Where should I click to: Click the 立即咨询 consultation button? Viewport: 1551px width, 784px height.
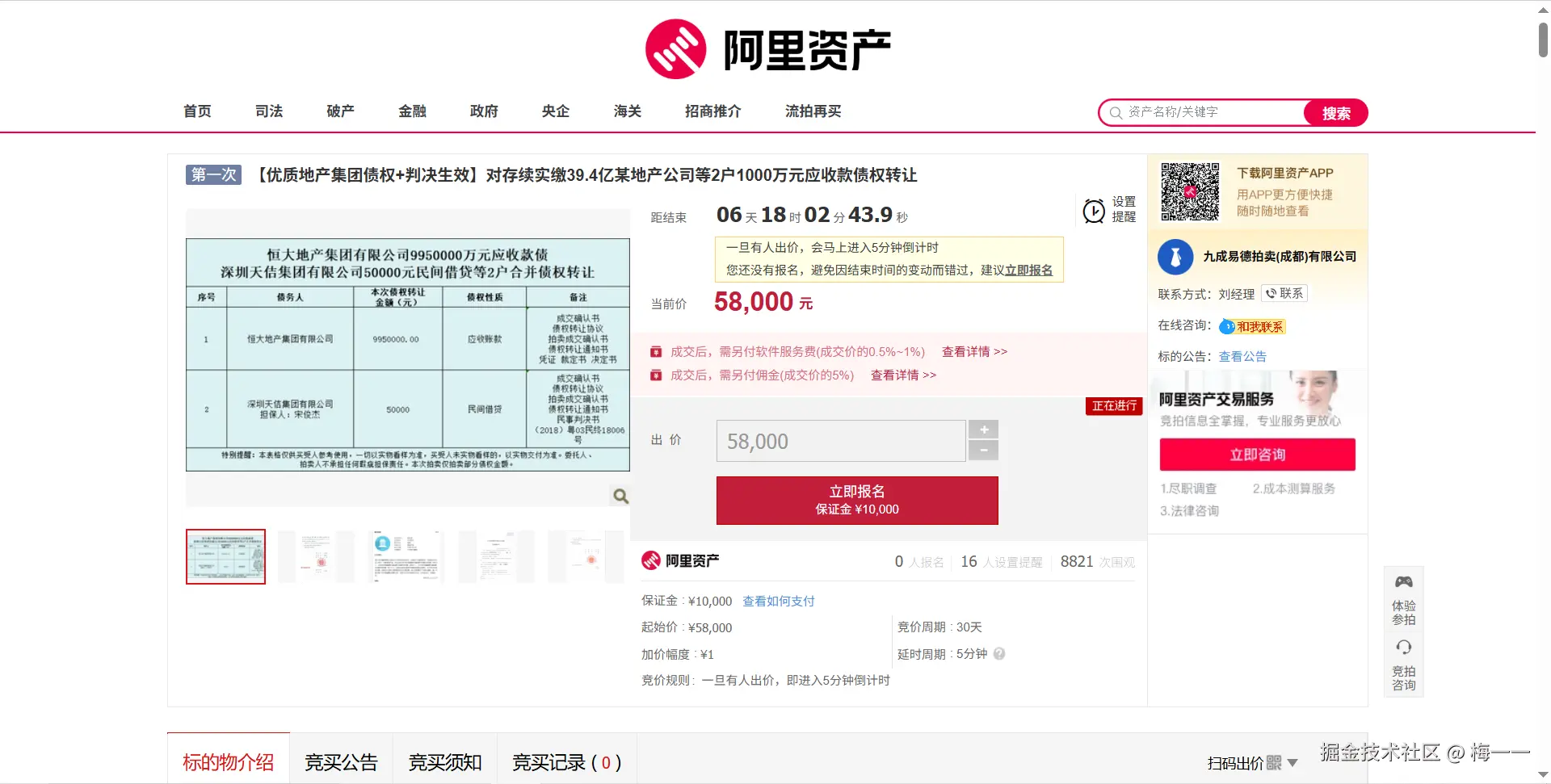tap(1257, 454)
